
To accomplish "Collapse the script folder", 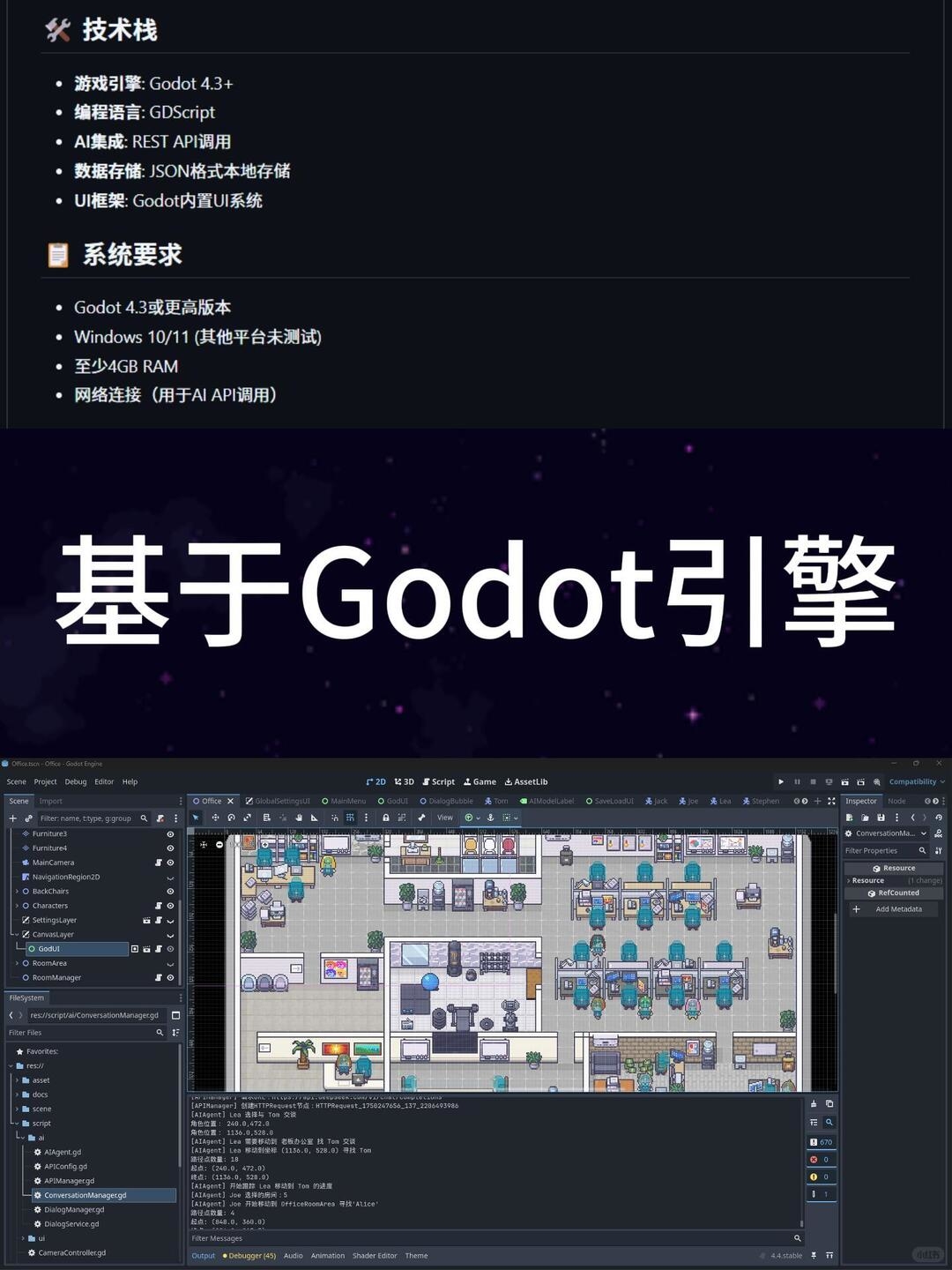I will (x=17, y=1123).
